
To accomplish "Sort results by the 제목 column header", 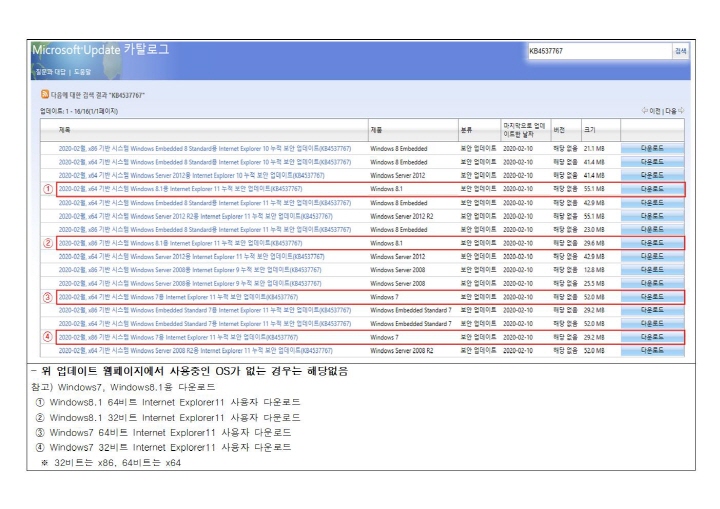I will click(x=65, y=130).
